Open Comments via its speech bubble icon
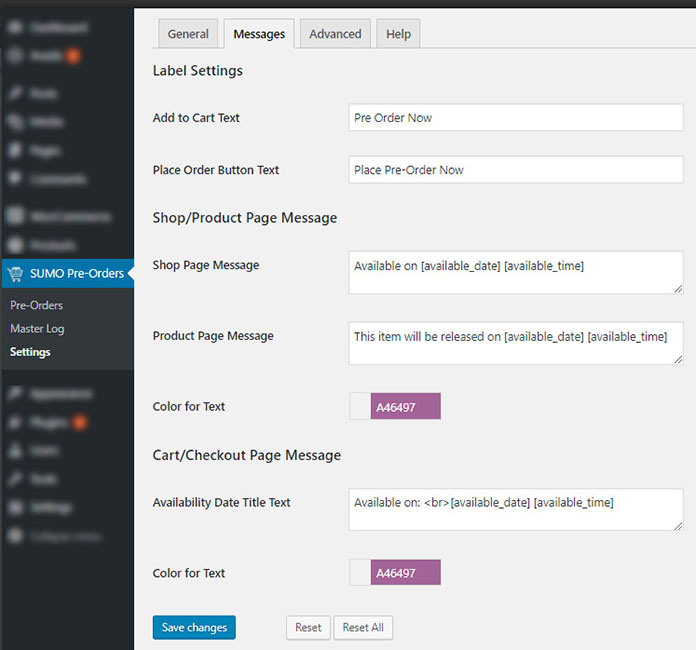This screenshot has width=696, height=650. [x=16, y=180]
